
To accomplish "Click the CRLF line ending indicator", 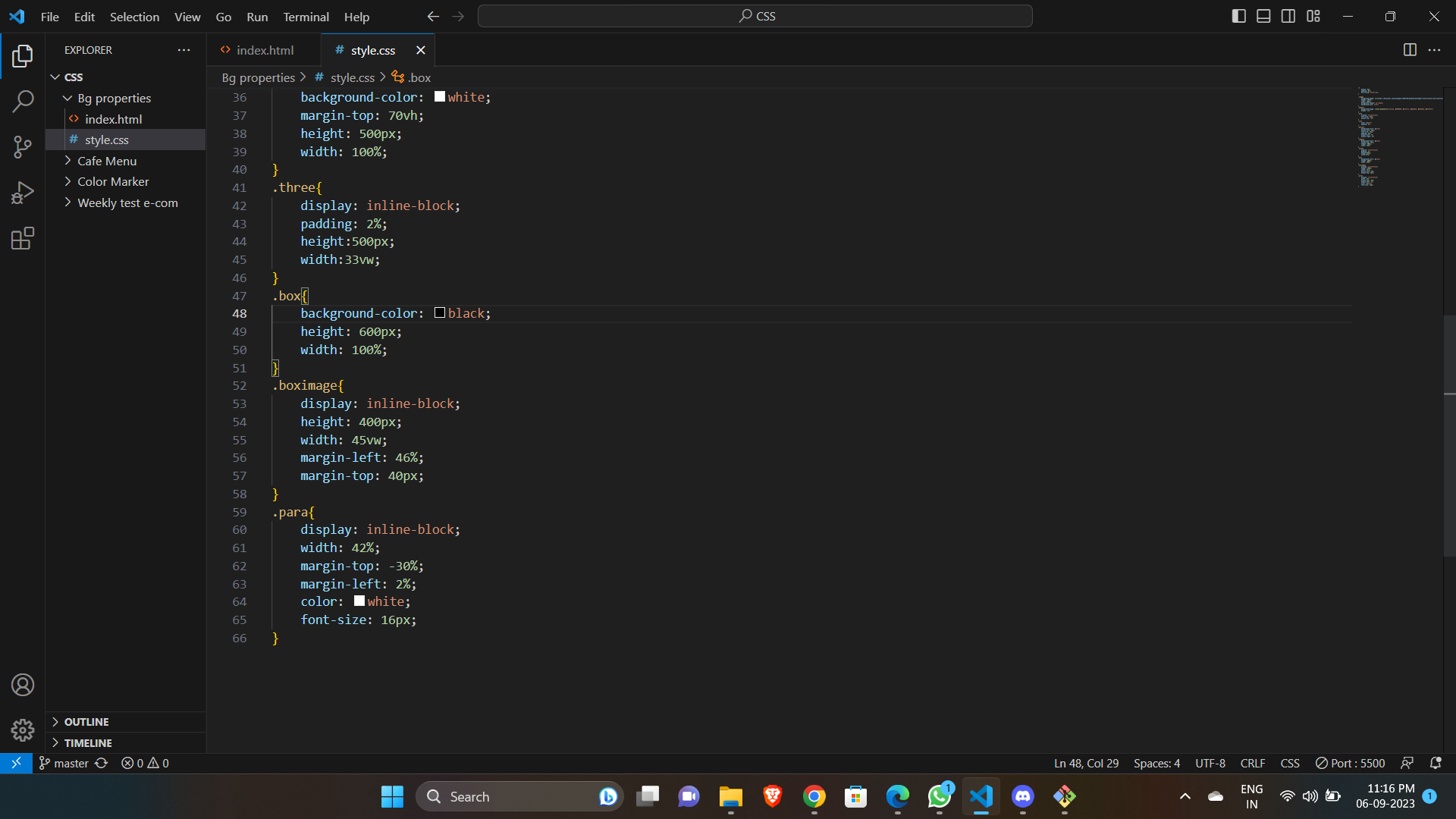I will (x=1252, y=763).
